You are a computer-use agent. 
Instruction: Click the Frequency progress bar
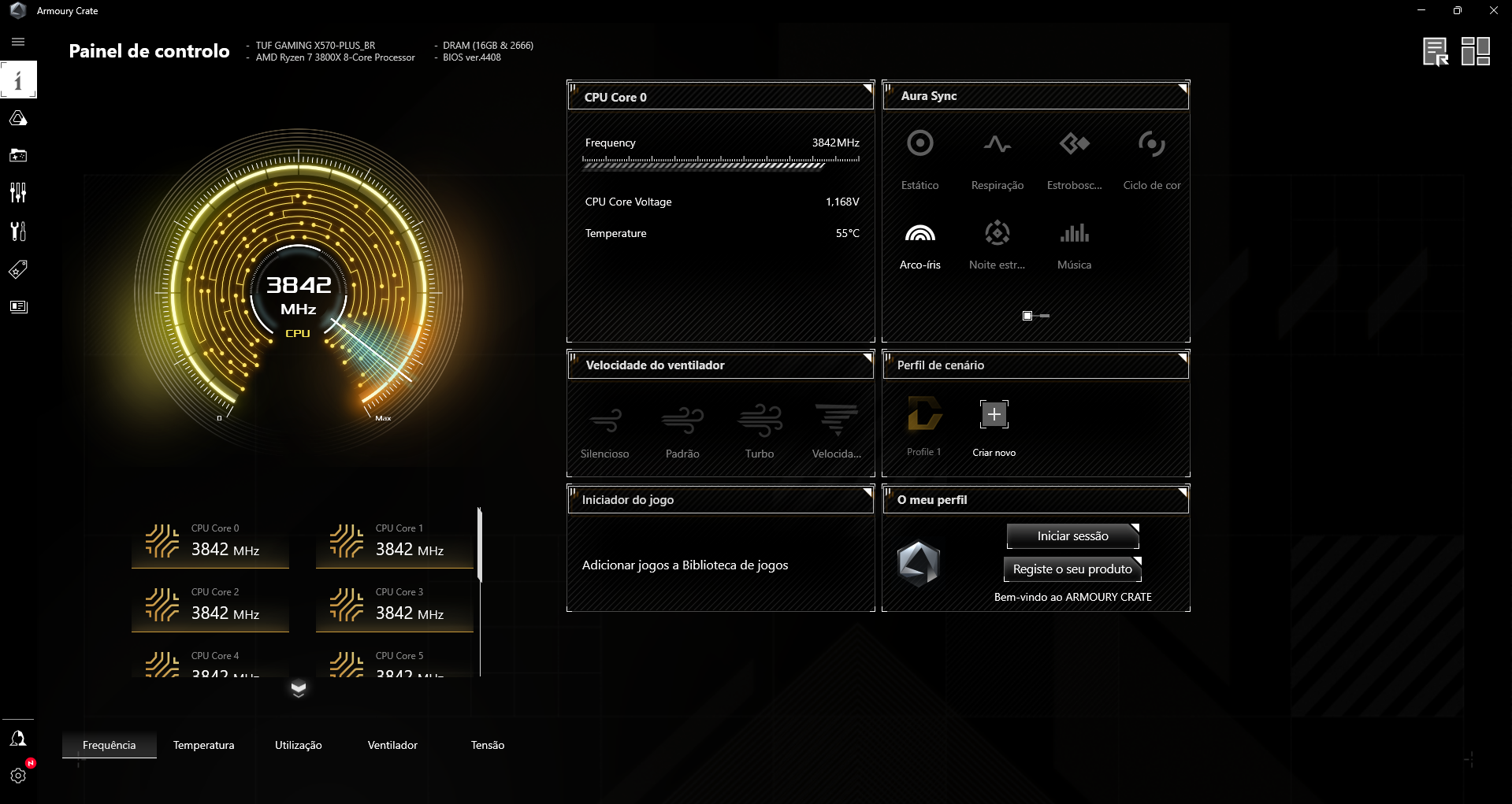coord(721,163)
